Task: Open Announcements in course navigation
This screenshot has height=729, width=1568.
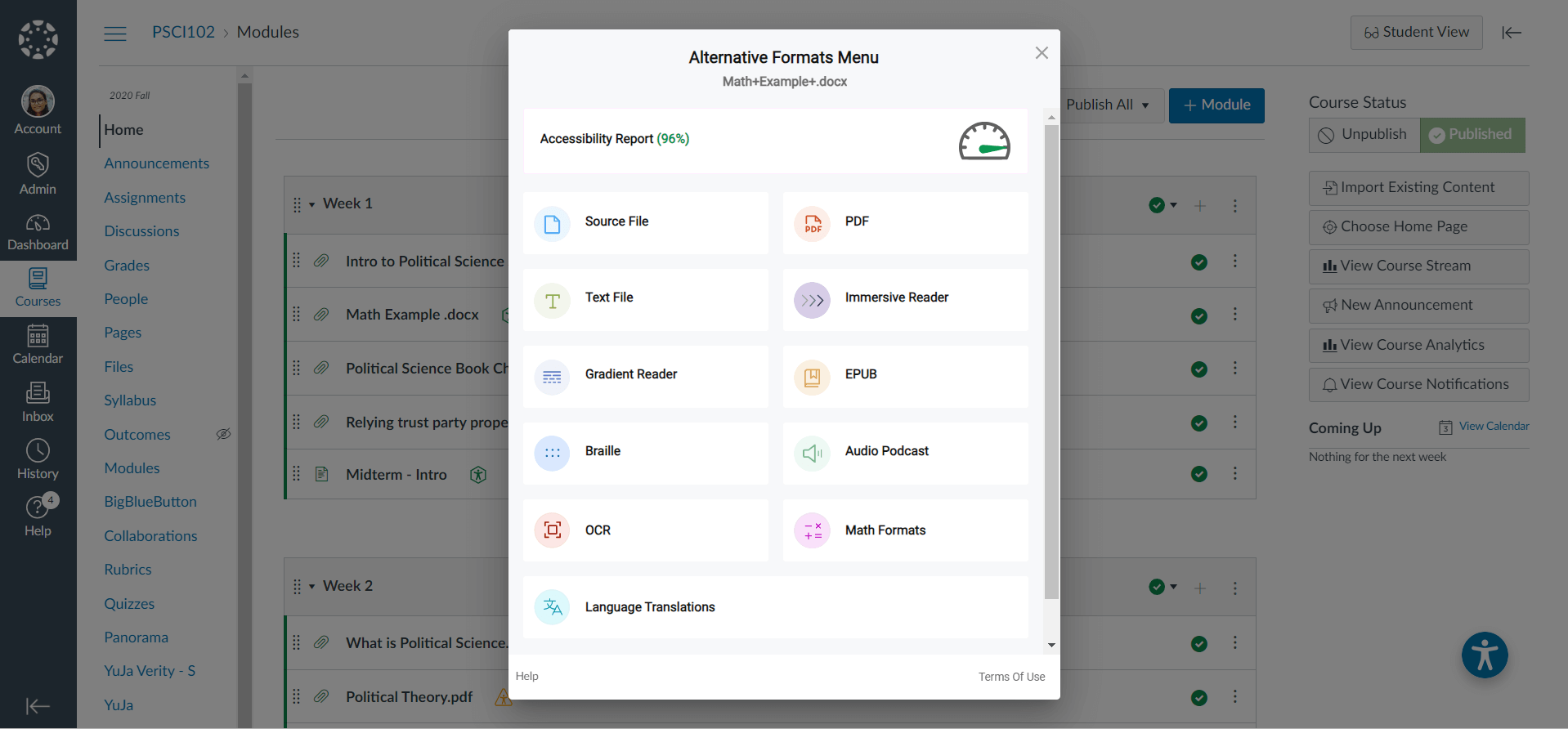Action: [157, 163]
